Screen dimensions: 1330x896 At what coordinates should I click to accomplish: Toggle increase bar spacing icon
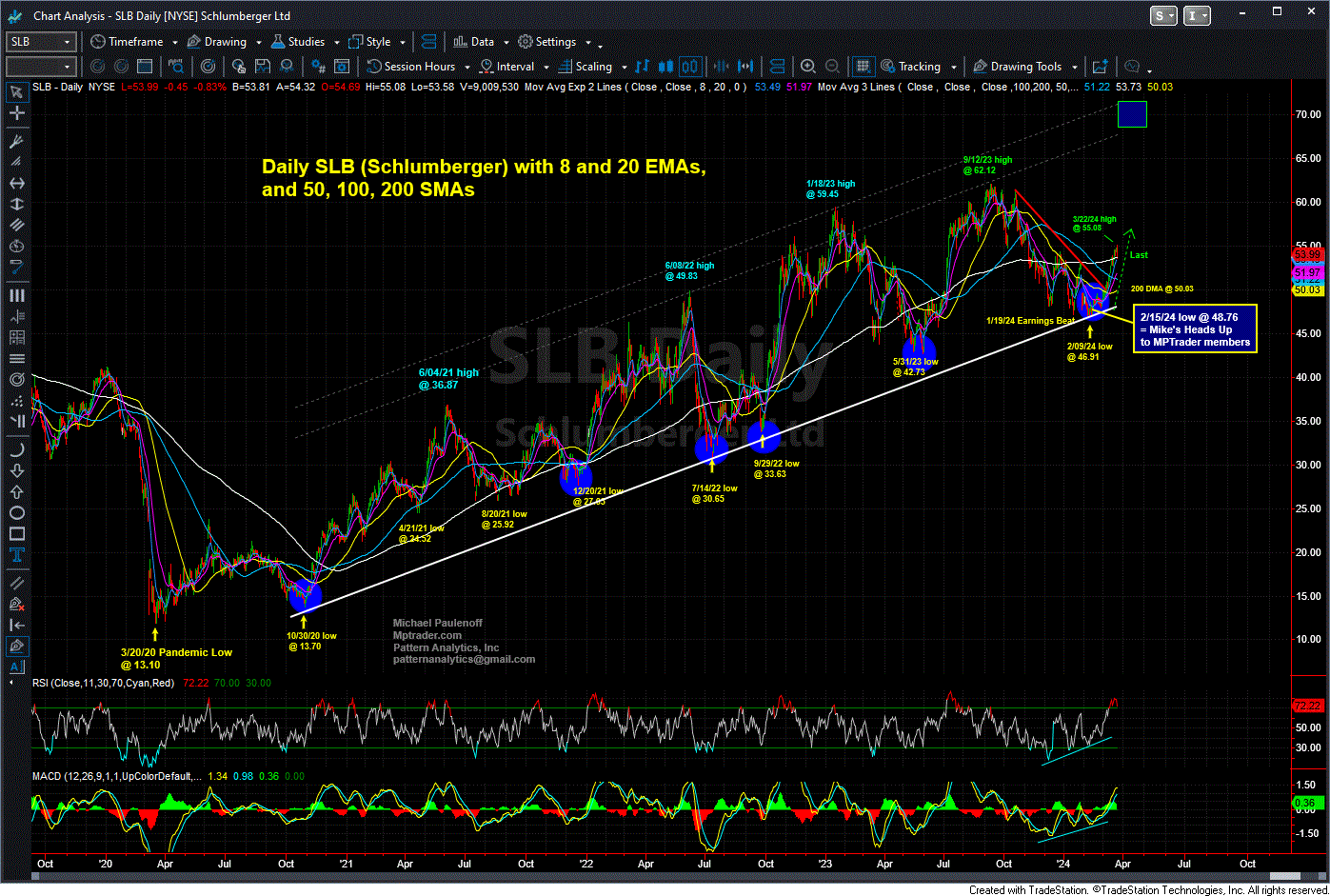click(745, 67)
